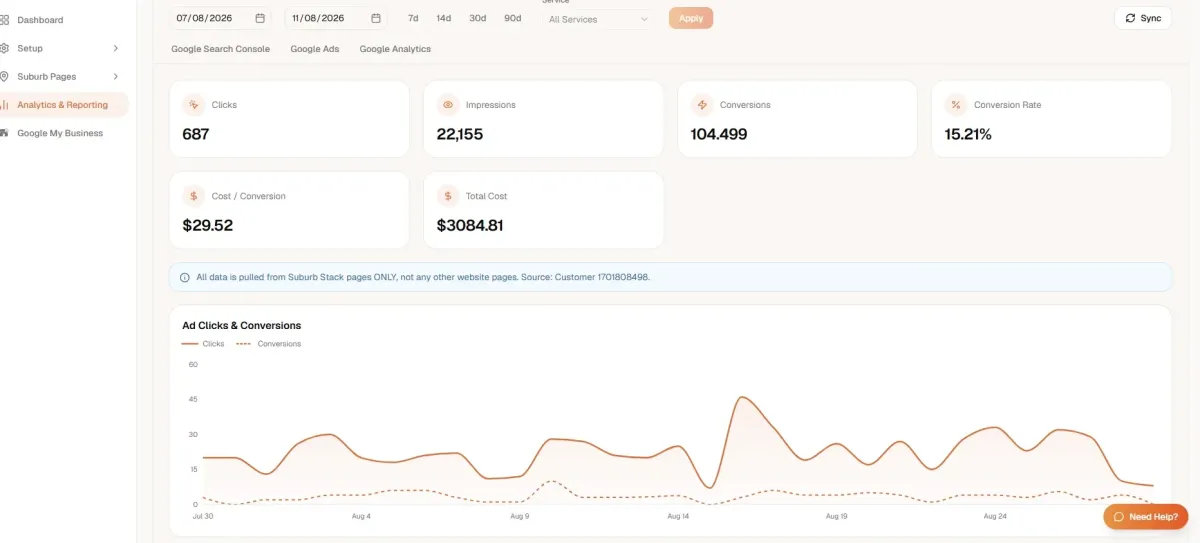The height and width of the screenshot is (543, 1200).
Task: Click the Sync button
Action: [x=1143, y=18]
